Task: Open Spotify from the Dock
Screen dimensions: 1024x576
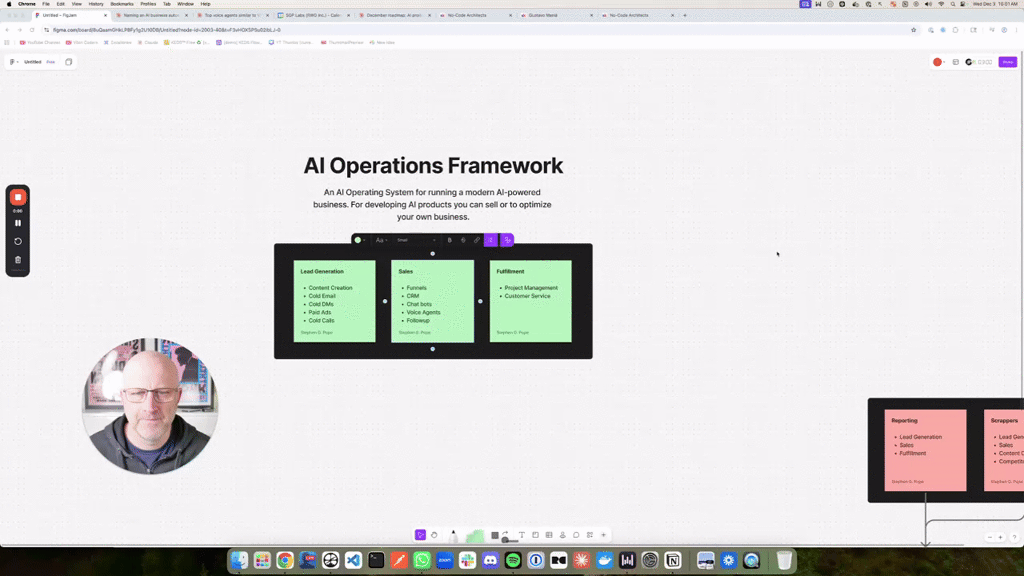Action: point(513,560)
